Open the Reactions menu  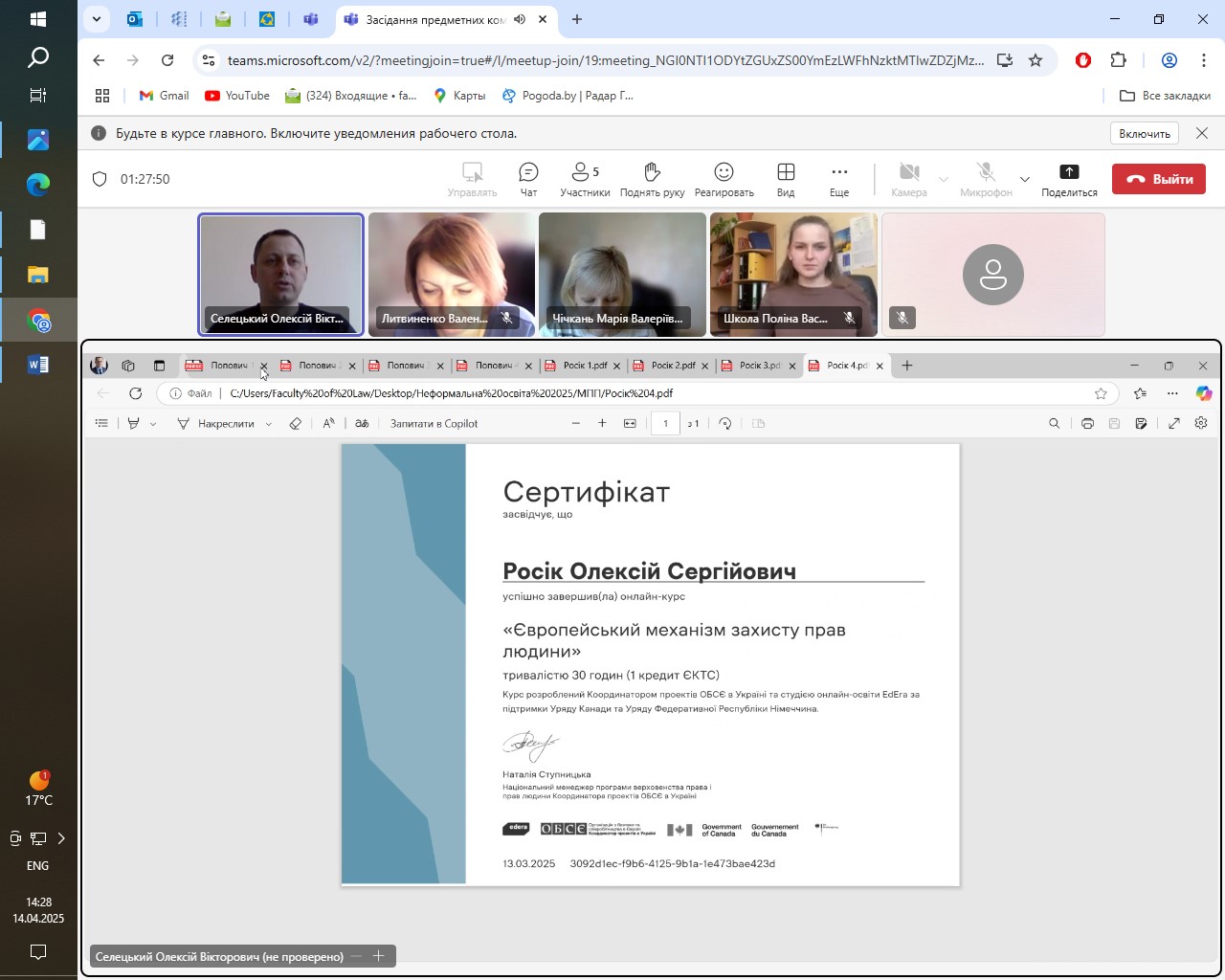click(x=724, y=179)
